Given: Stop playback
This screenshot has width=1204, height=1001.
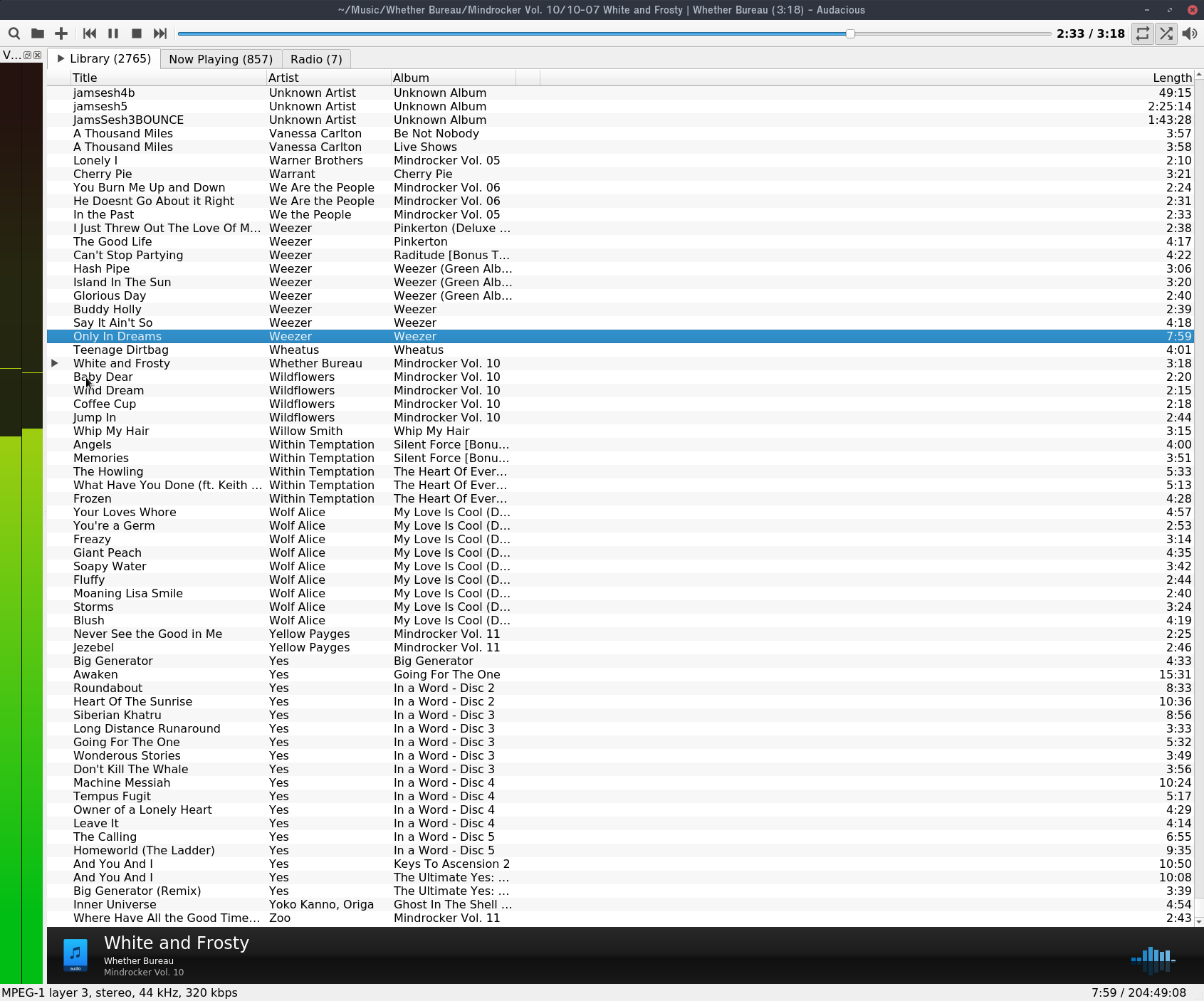Looking at the screenshot, I should click(x=137, y=33).
